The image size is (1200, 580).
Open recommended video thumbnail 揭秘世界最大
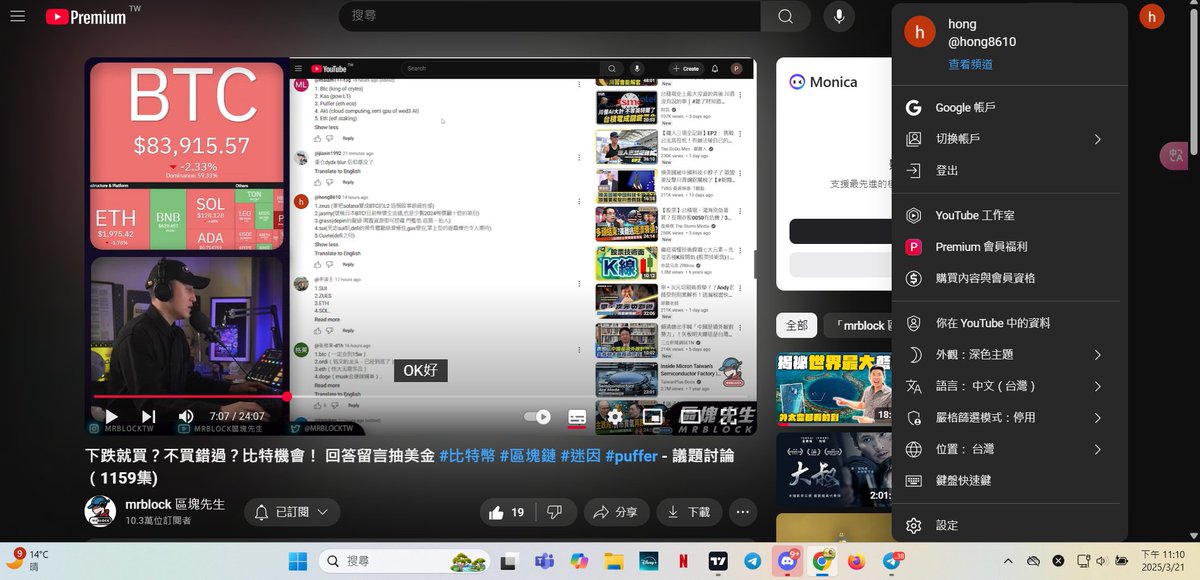[834, 389]
